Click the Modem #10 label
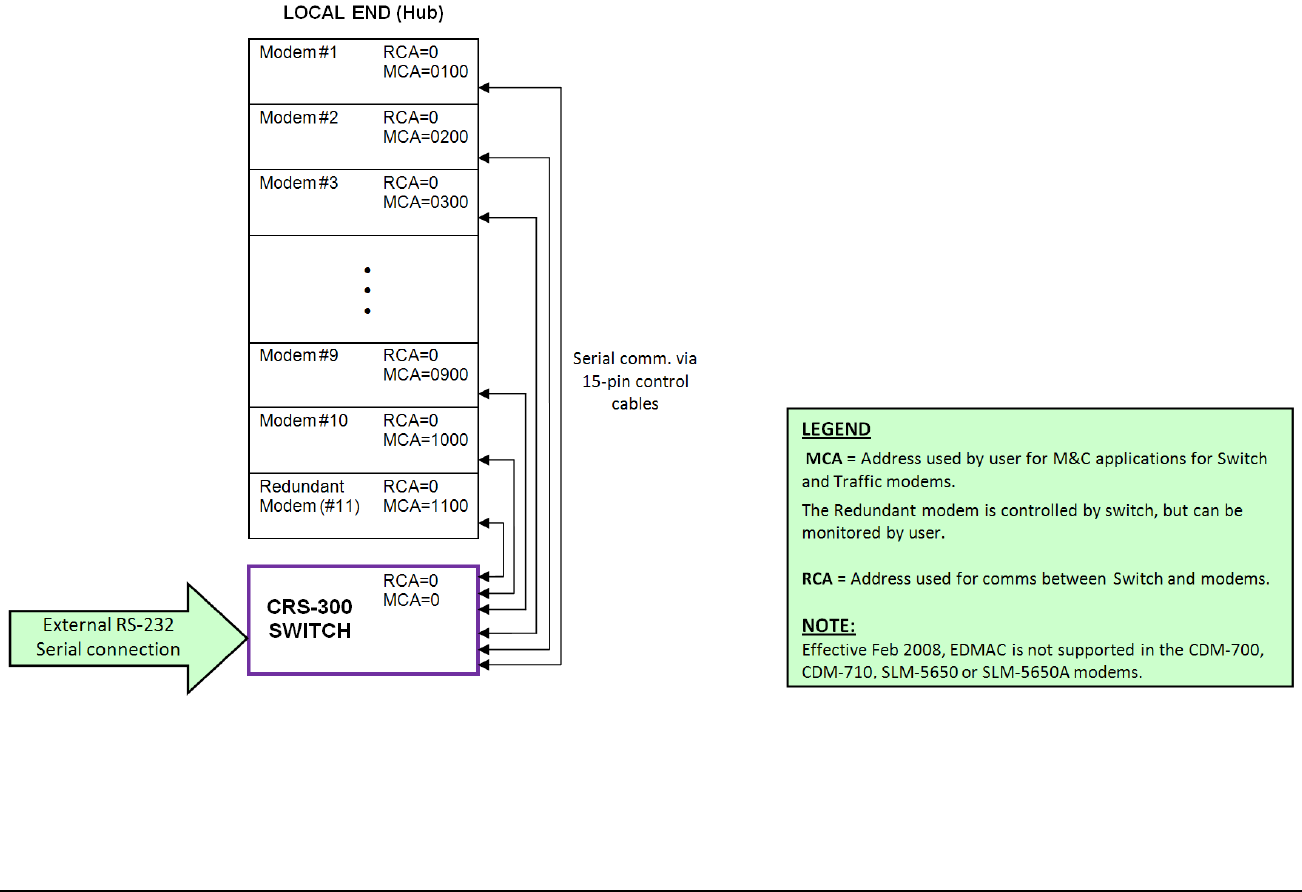 [x=304, y=421]
